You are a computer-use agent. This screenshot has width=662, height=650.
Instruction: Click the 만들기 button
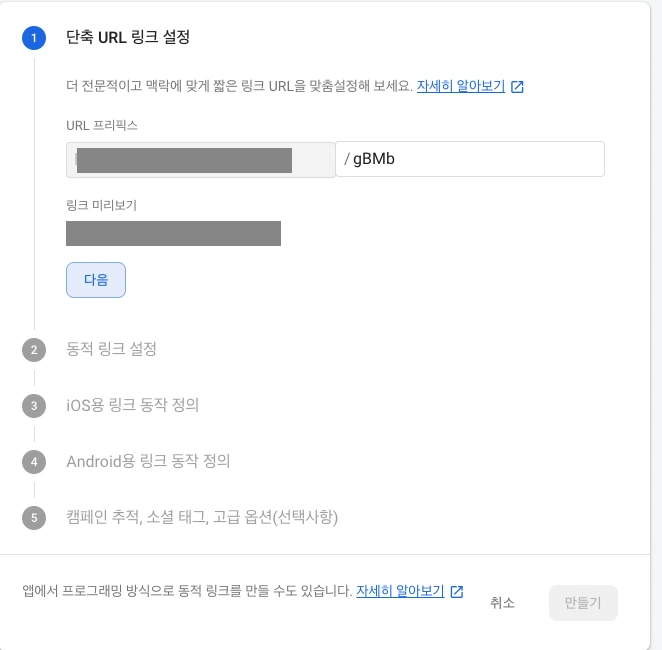(x=583, y=603)
